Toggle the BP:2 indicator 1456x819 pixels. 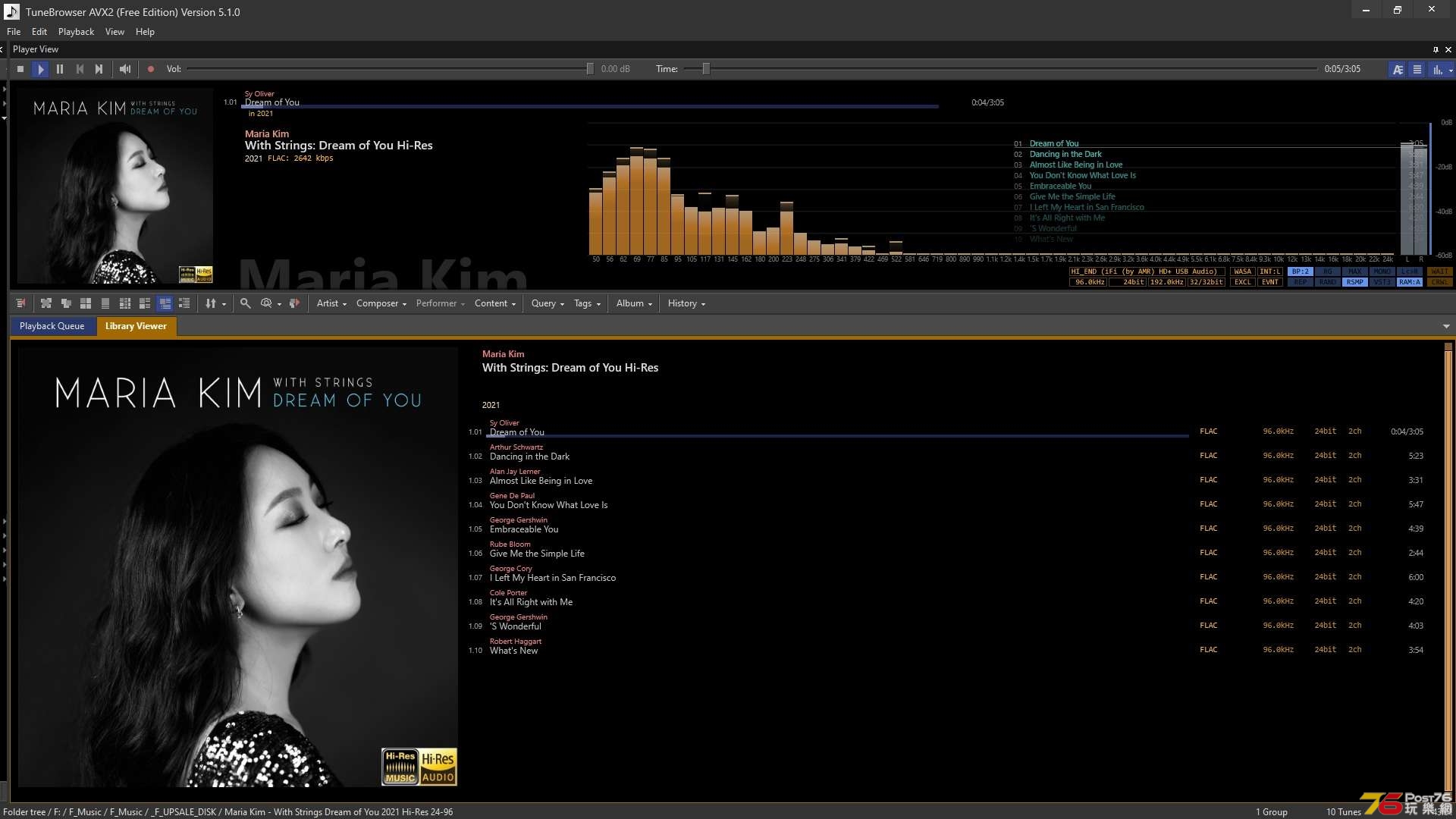pos(1301,271)
